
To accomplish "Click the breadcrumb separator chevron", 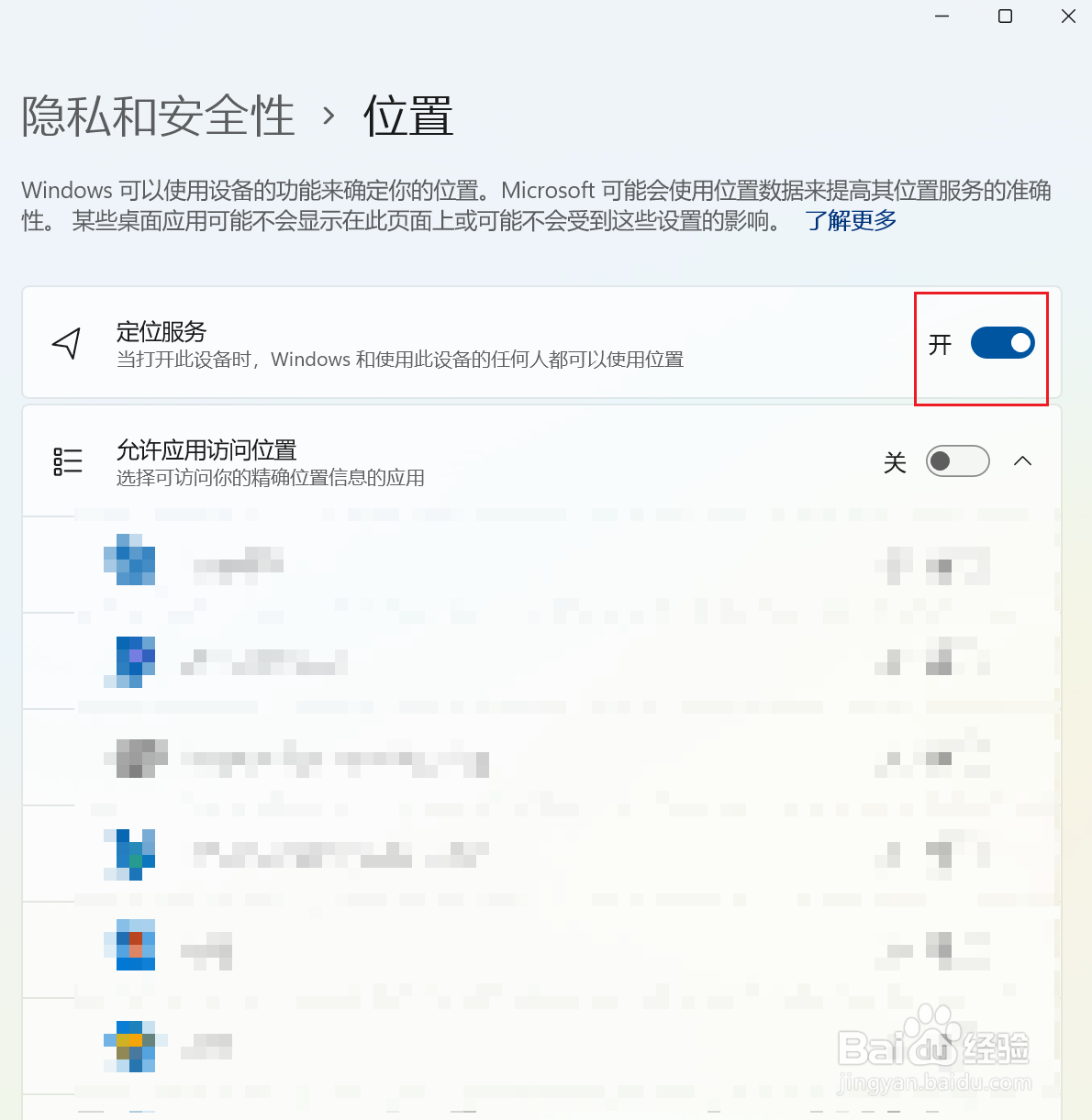I will click(329, 116).
